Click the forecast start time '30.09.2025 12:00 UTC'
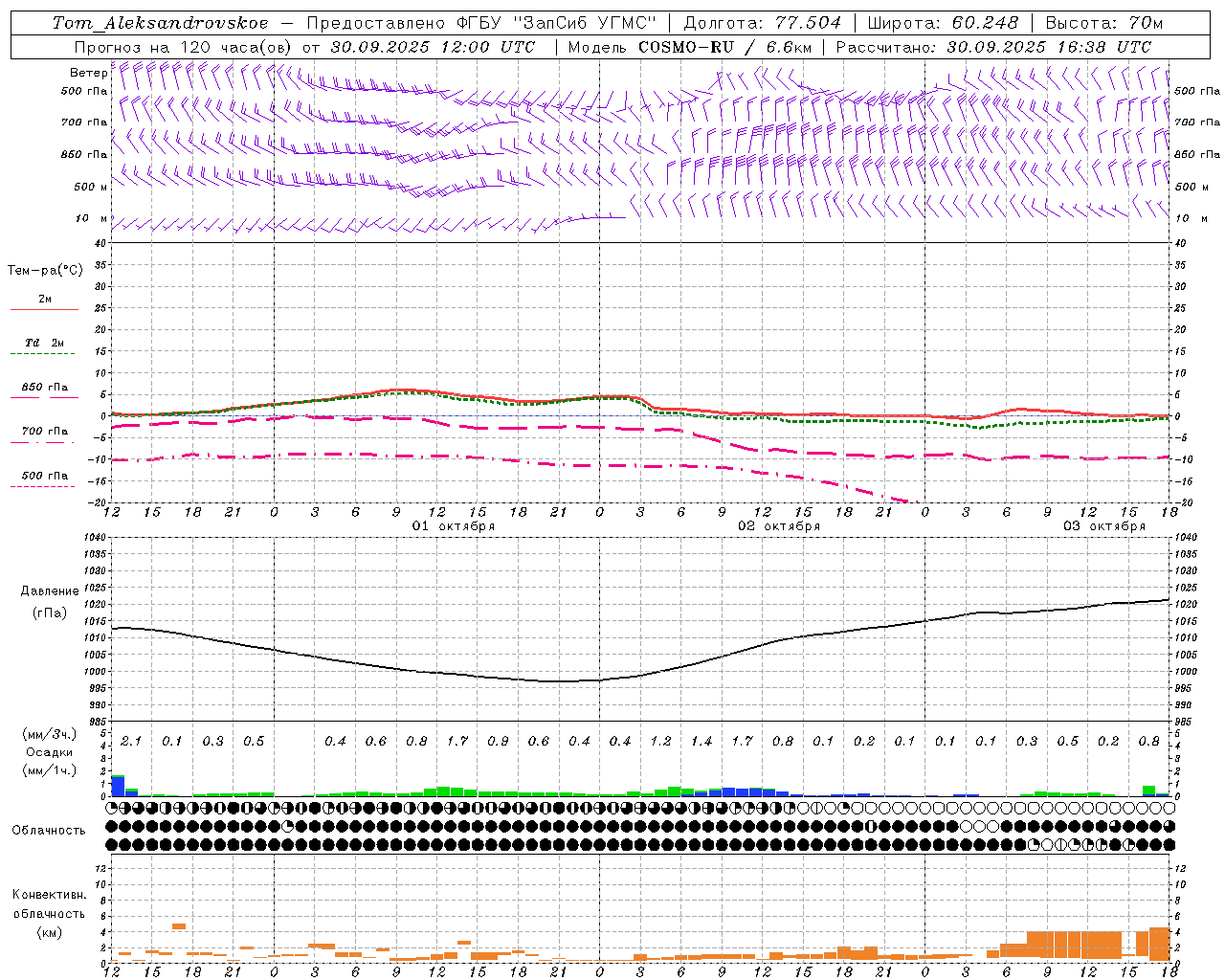The width and height of the screenshot is (1225, 980). pos(433,47)
